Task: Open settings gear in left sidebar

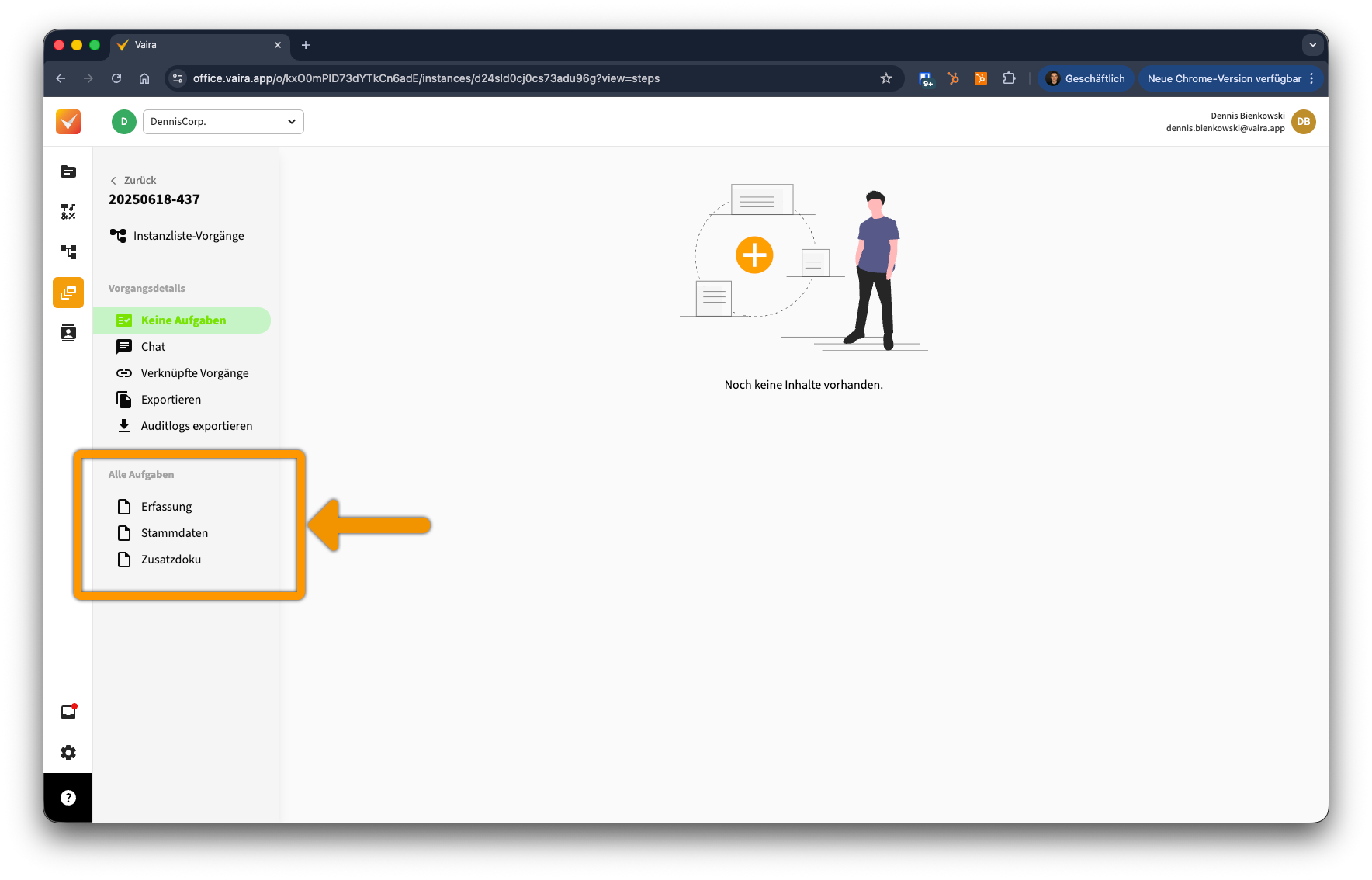Action: (68, 753)
